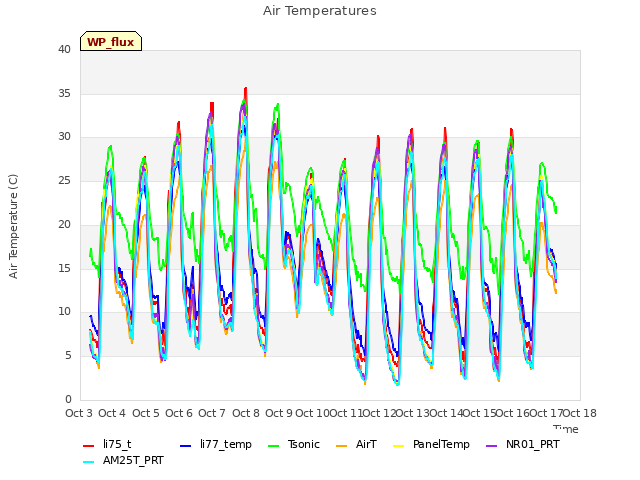
Task: Click the Oct 4 x-axis tick label
Action: coord(112,413)
